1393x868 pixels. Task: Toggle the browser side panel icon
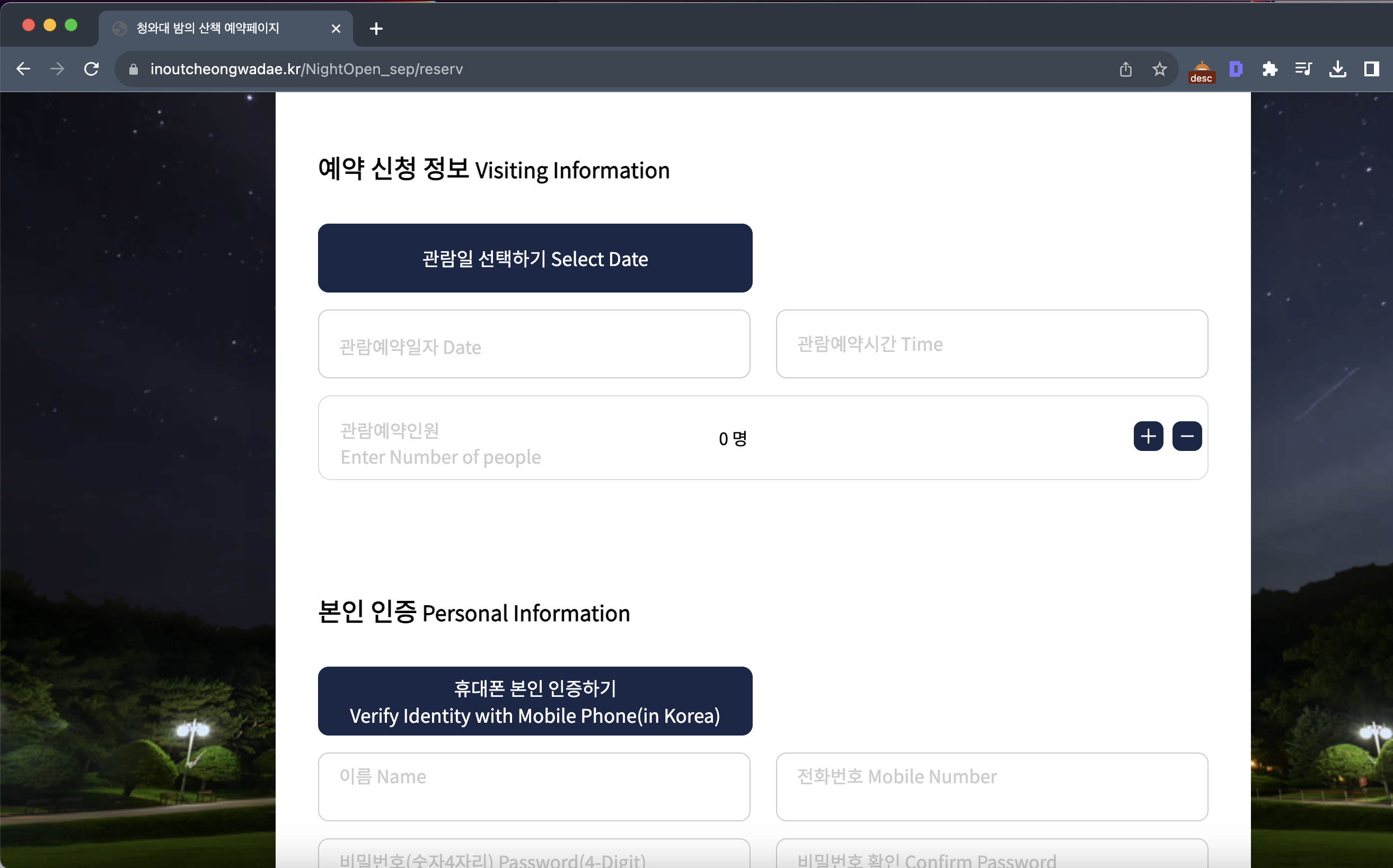[1371, 69]
